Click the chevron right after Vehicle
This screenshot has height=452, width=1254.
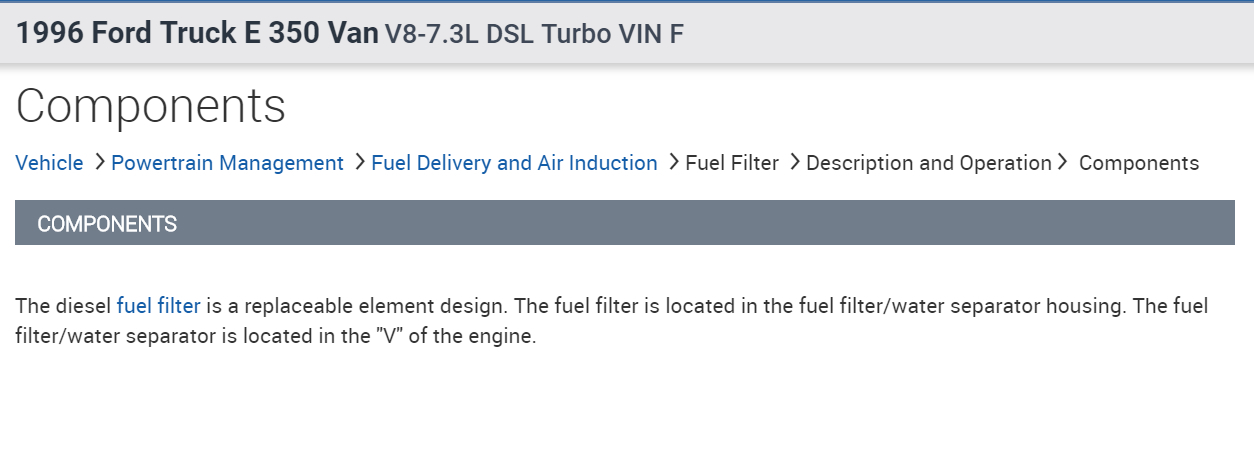(99, 162)
